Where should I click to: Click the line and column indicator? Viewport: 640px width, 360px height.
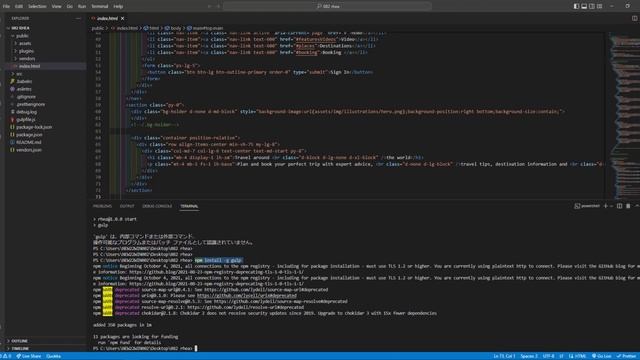pyautogui.click(x=504, y=356)
